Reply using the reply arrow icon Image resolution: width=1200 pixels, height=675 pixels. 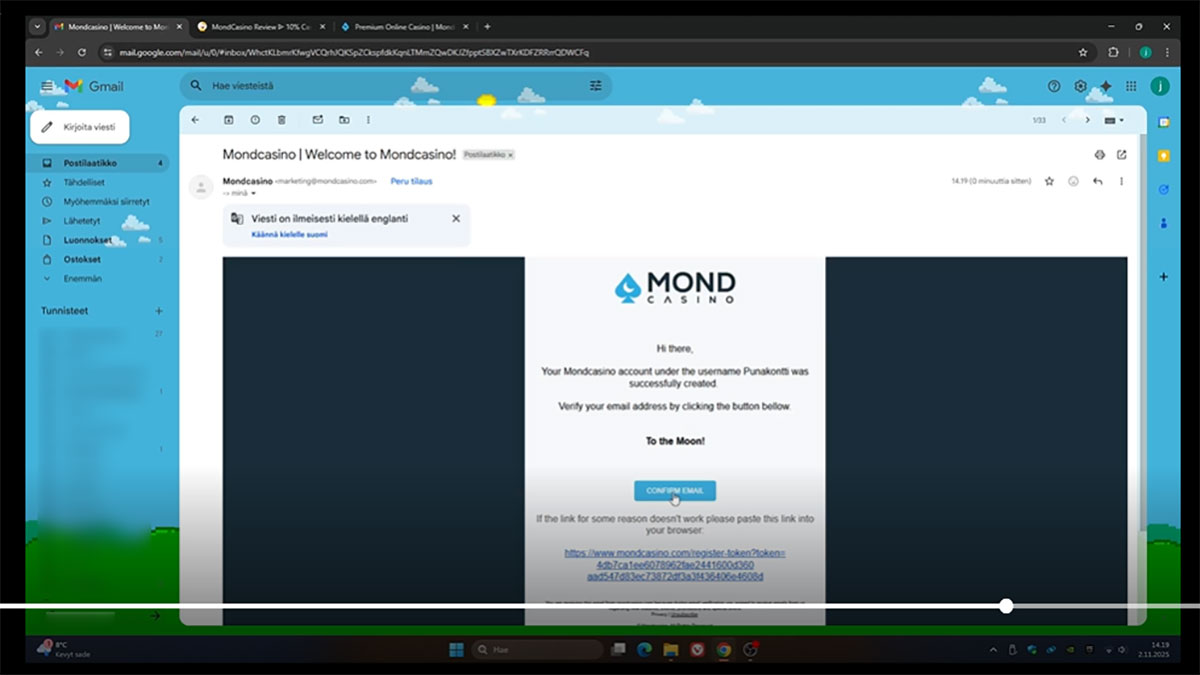pos(1098,181)
